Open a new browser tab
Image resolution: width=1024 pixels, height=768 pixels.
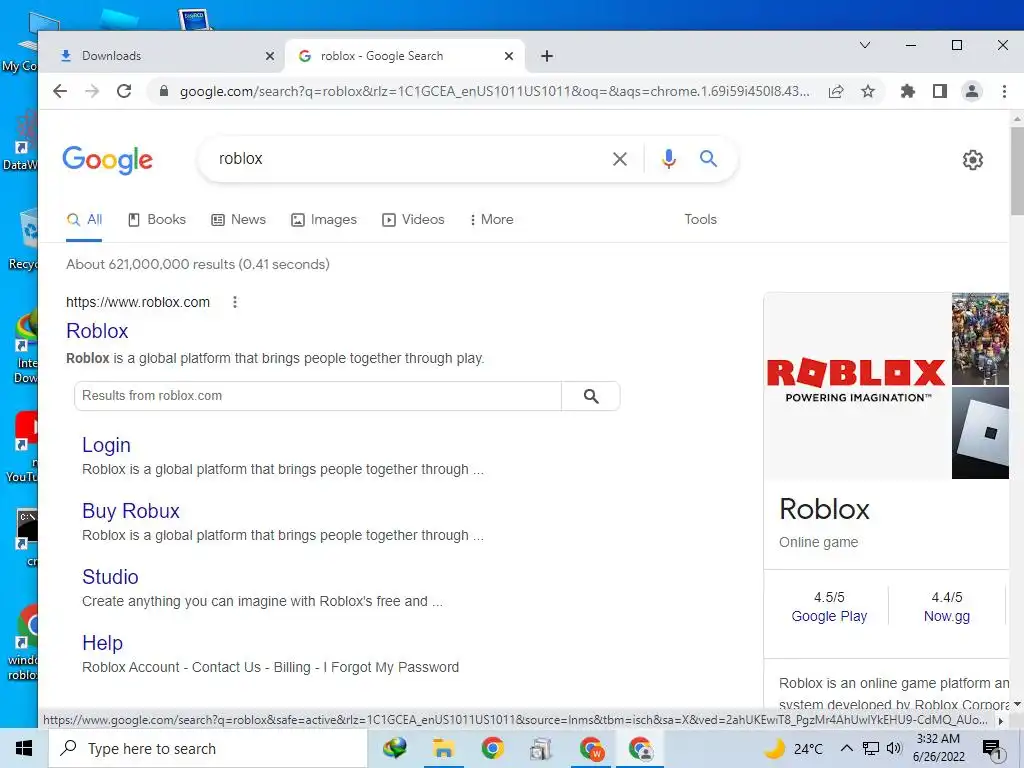pos(547,56)
